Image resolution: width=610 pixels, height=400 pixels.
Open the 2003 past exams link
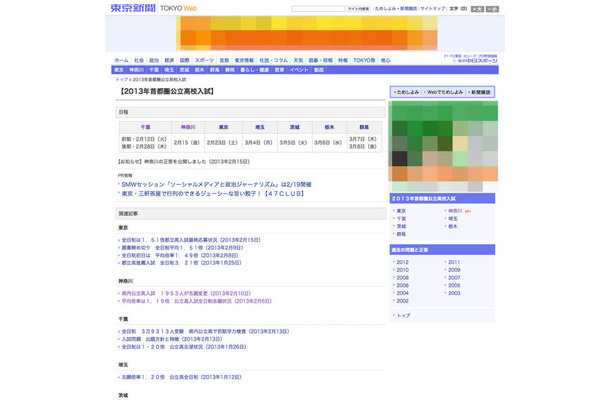tap(454, 293)
